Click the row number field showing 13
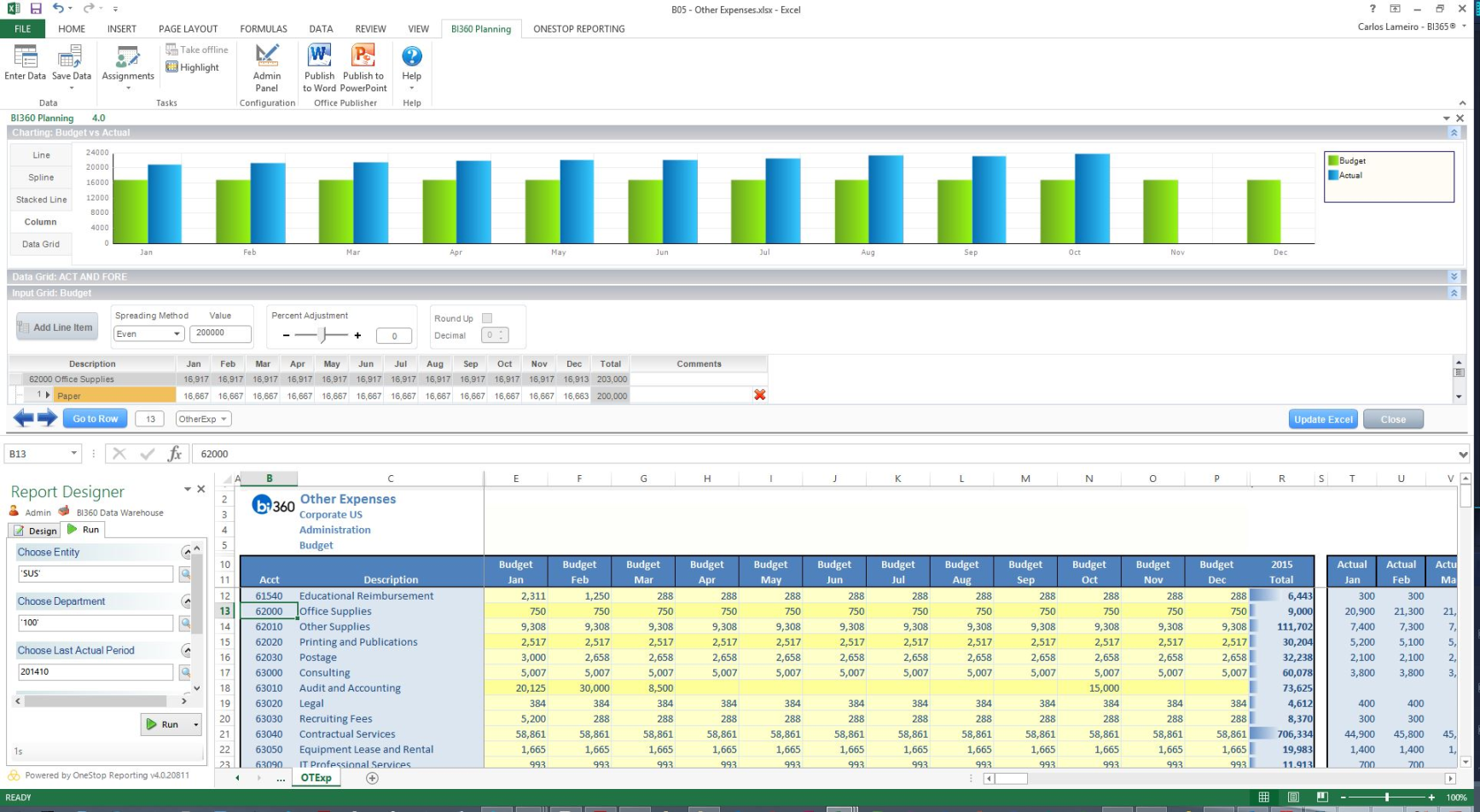This screenshot has height=812, width=1480. click(x=150, y=419)
